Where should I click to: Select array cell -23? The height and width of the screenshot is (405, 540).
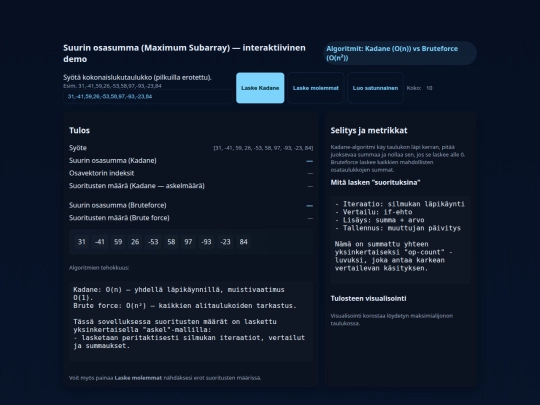pyautogui.click(x=225, y=242)
